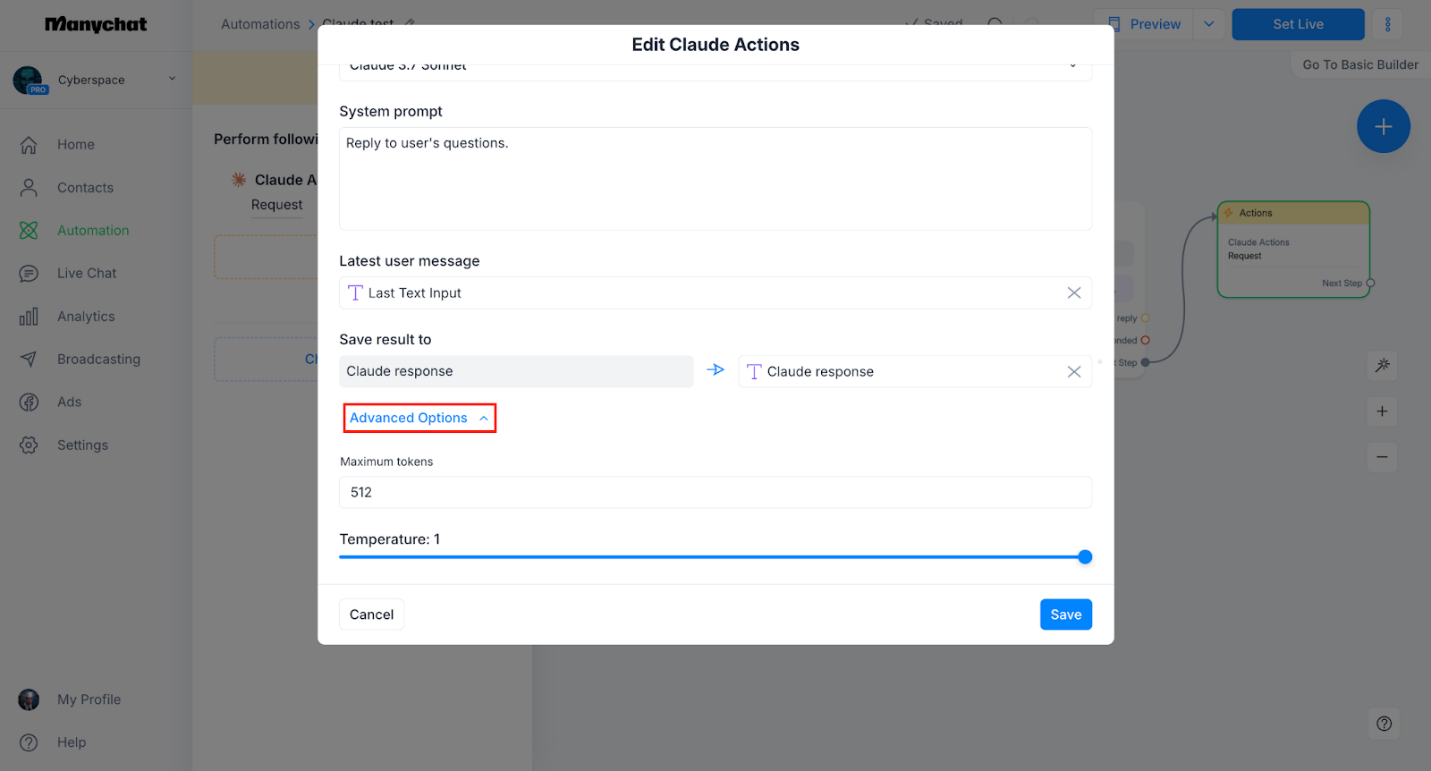Open Settings gear in sidebar
The image size is (1431, 771).
(x=29, y=446)
